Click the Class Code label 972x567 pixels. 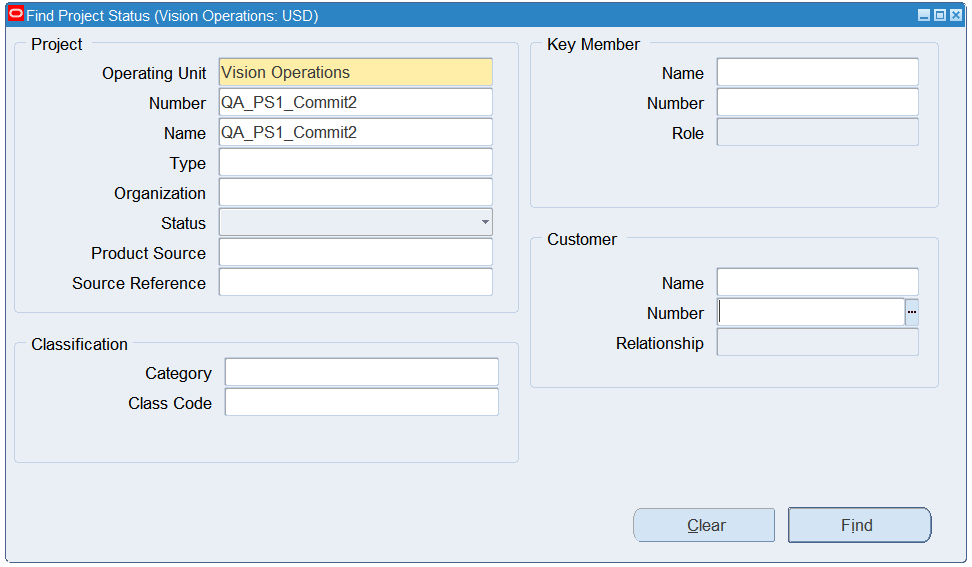click(x=170, y=403)
